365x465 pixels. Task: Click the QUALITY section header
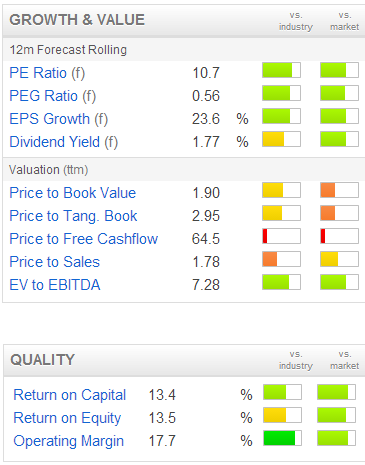pyautogui.click(x=42, y=360)
